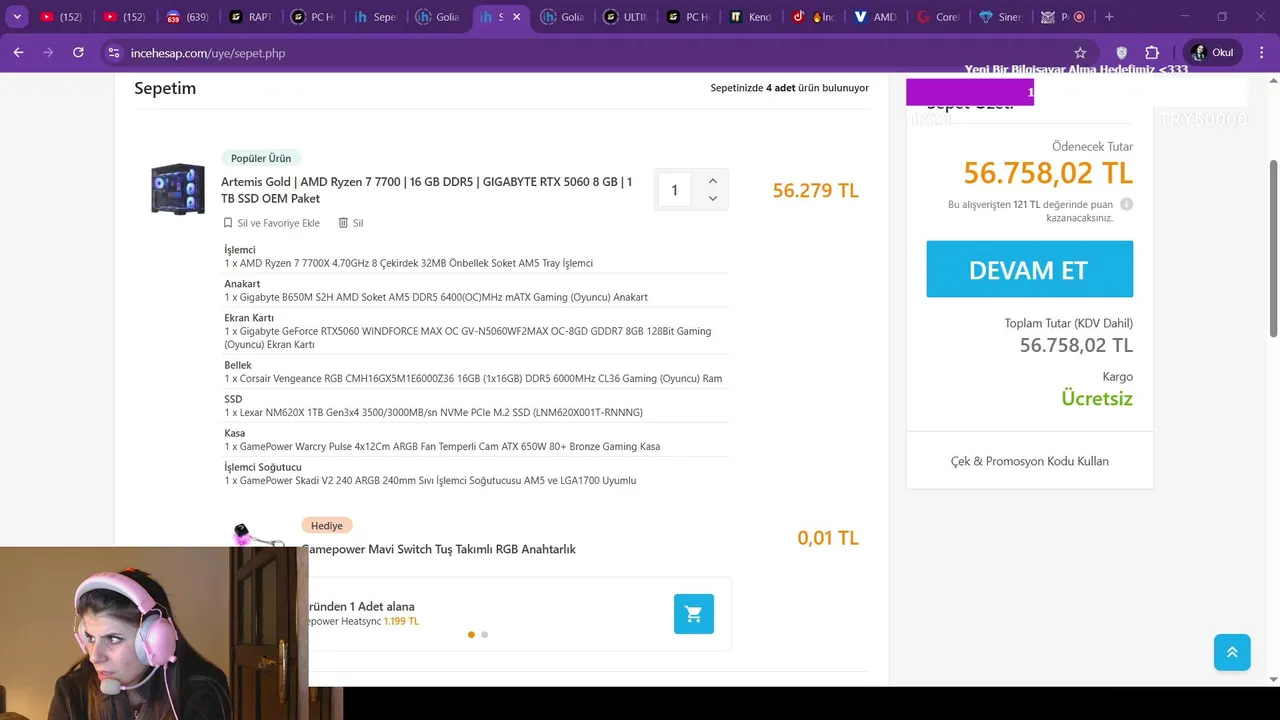
Task: Click the Toplam Tutar (KDV Dahil) label
Action: pos(1068,323)
